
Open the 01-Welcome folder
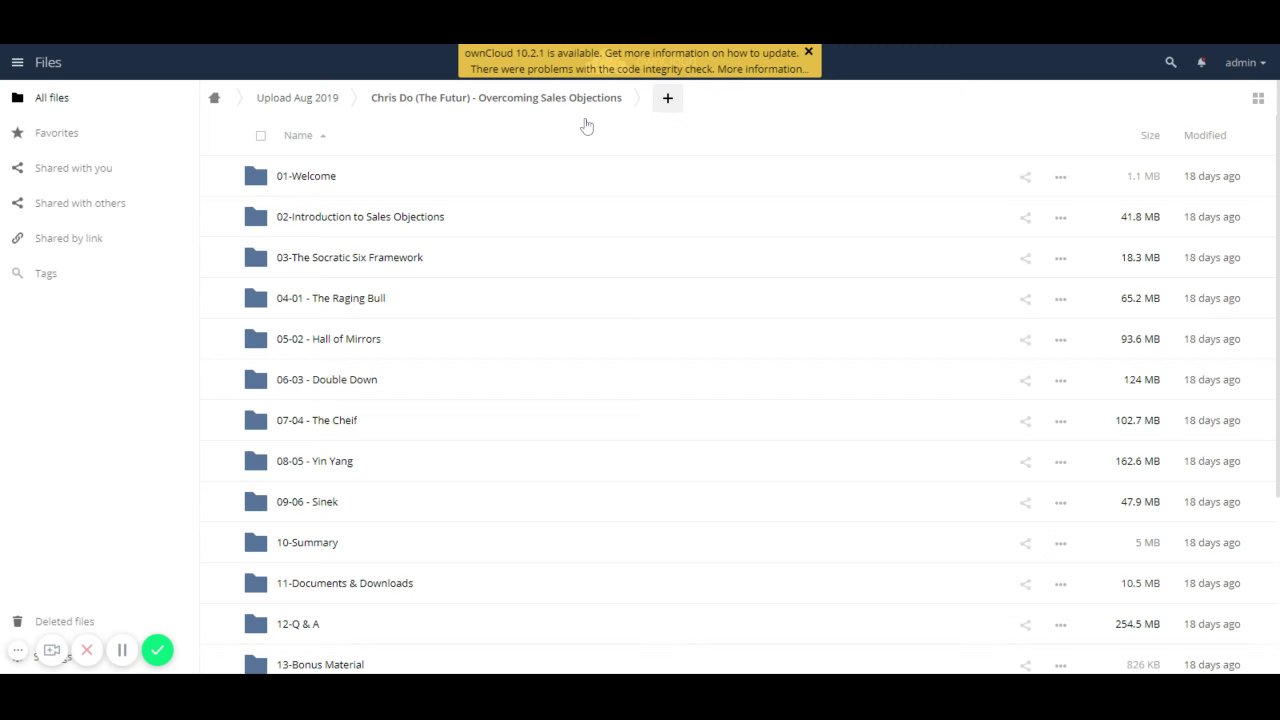coord(306,176)
